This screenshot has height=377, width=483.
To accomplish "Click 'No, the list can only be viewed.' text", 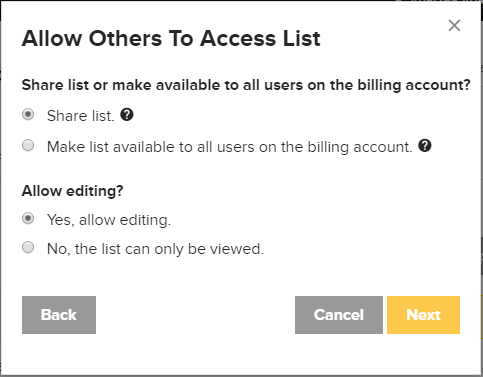I will [155, 249].
